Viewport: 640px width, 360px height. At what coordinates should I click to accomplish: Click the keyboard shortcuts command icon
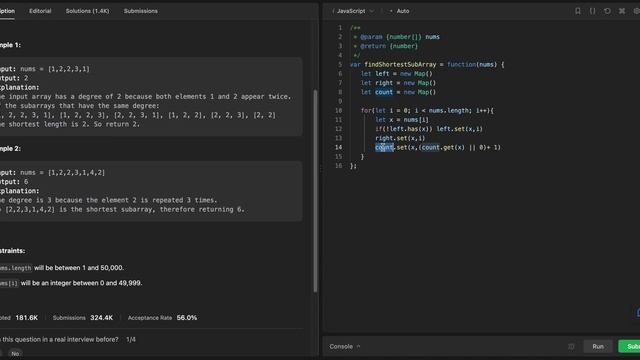point(622,11)
